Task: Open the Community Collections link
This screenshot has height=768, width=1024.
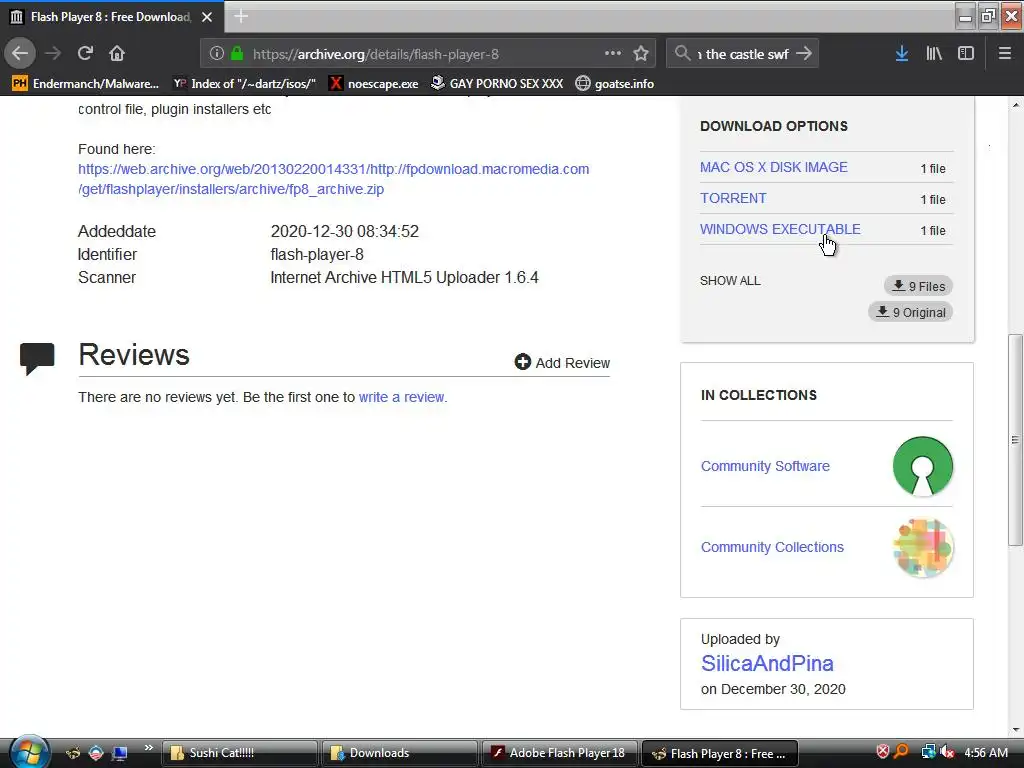Action: click(772, 547)
